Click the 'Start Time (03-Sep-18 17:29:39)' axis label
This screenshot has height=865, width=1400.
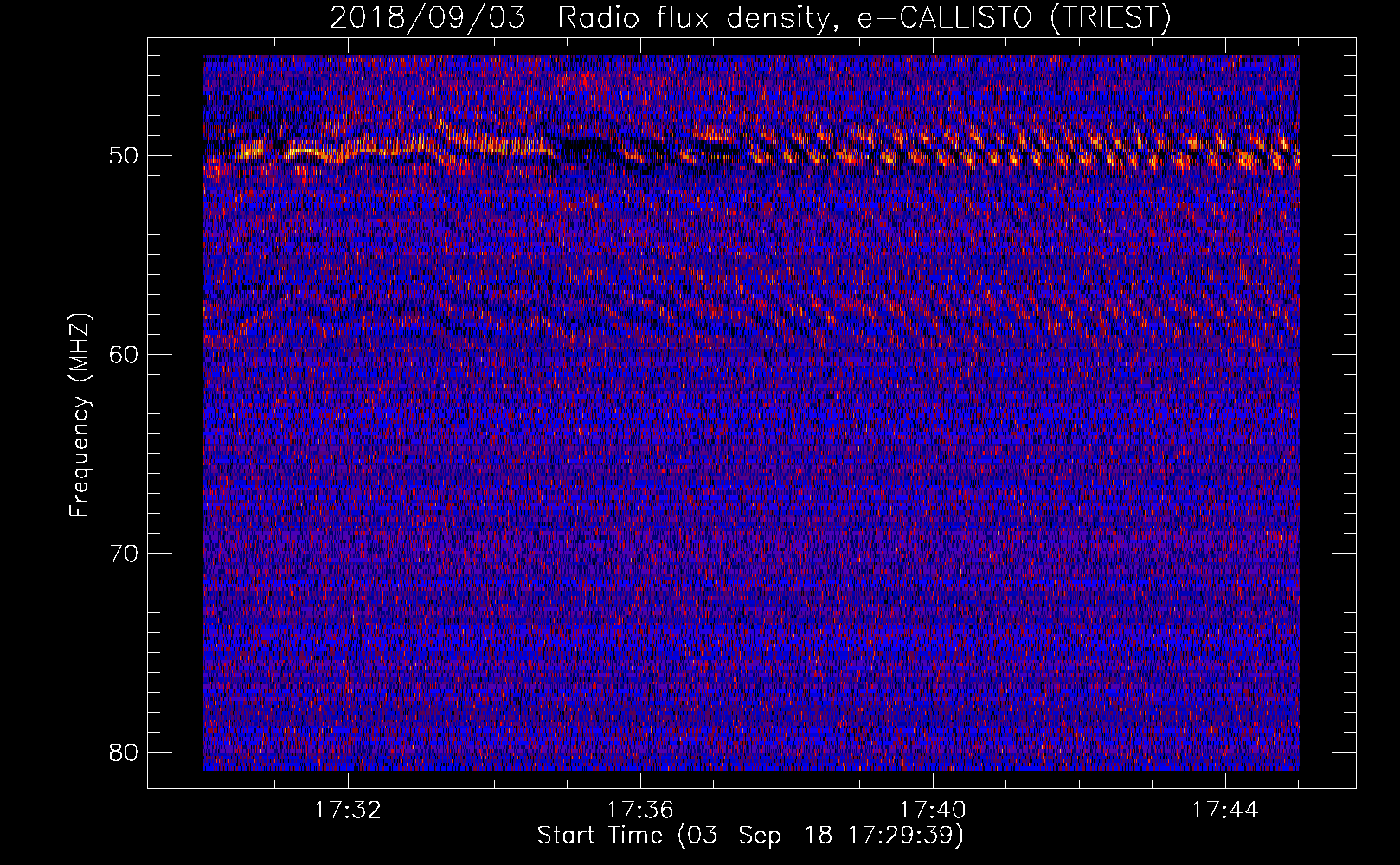tap(750, 836)
